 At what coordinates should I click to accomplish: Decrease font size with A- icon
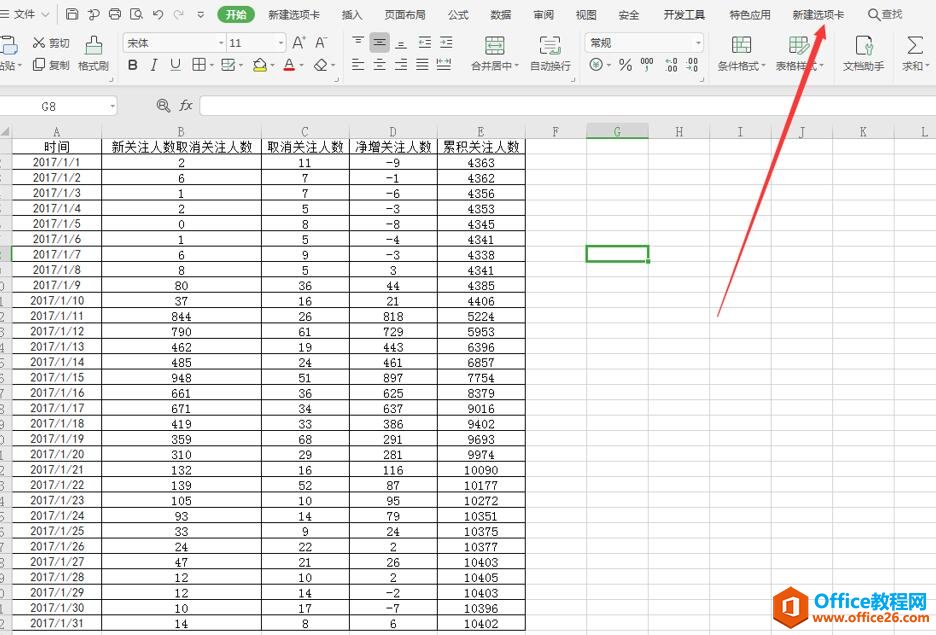[321, 42]
